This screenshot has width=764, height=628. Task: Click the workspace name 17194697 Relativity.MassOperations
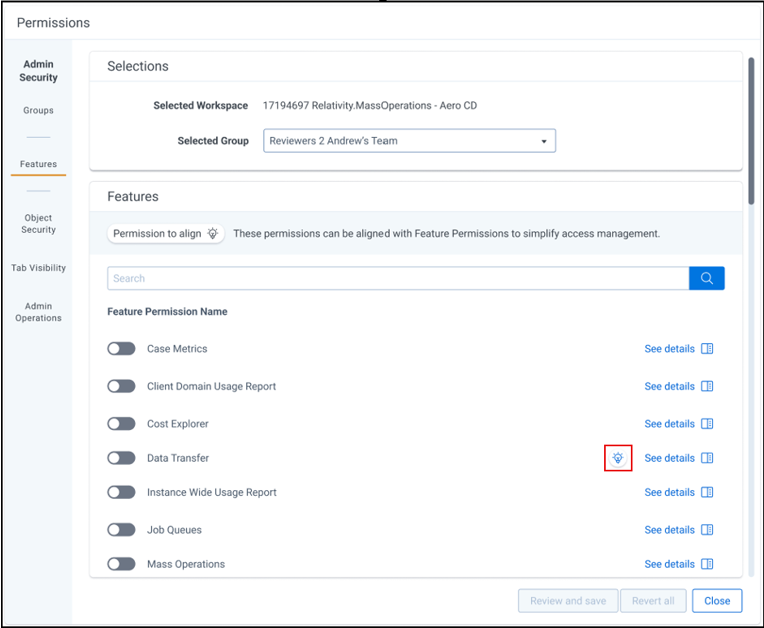pyautogui.click(x=370, y=106)
